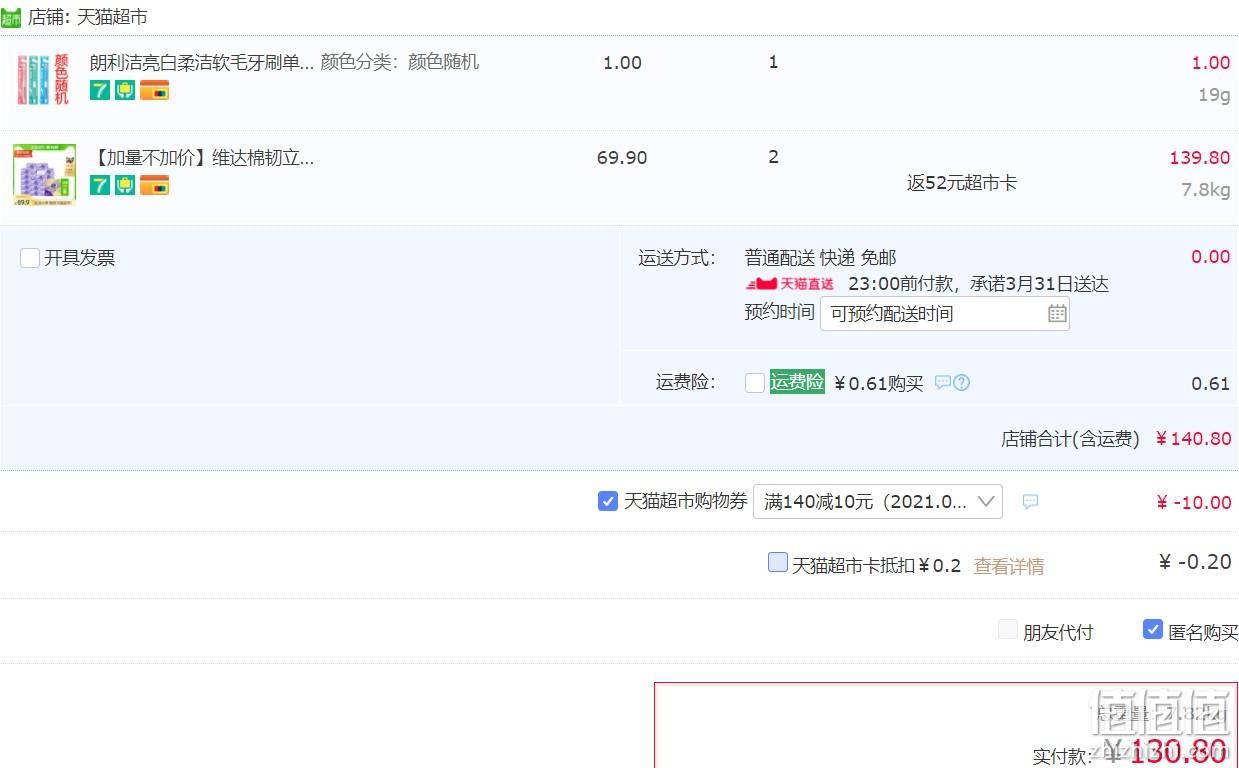Click the 店铺: 天猫超市 store name
The width and height of the screenshot is (1239, 768).
click(88, 17)
